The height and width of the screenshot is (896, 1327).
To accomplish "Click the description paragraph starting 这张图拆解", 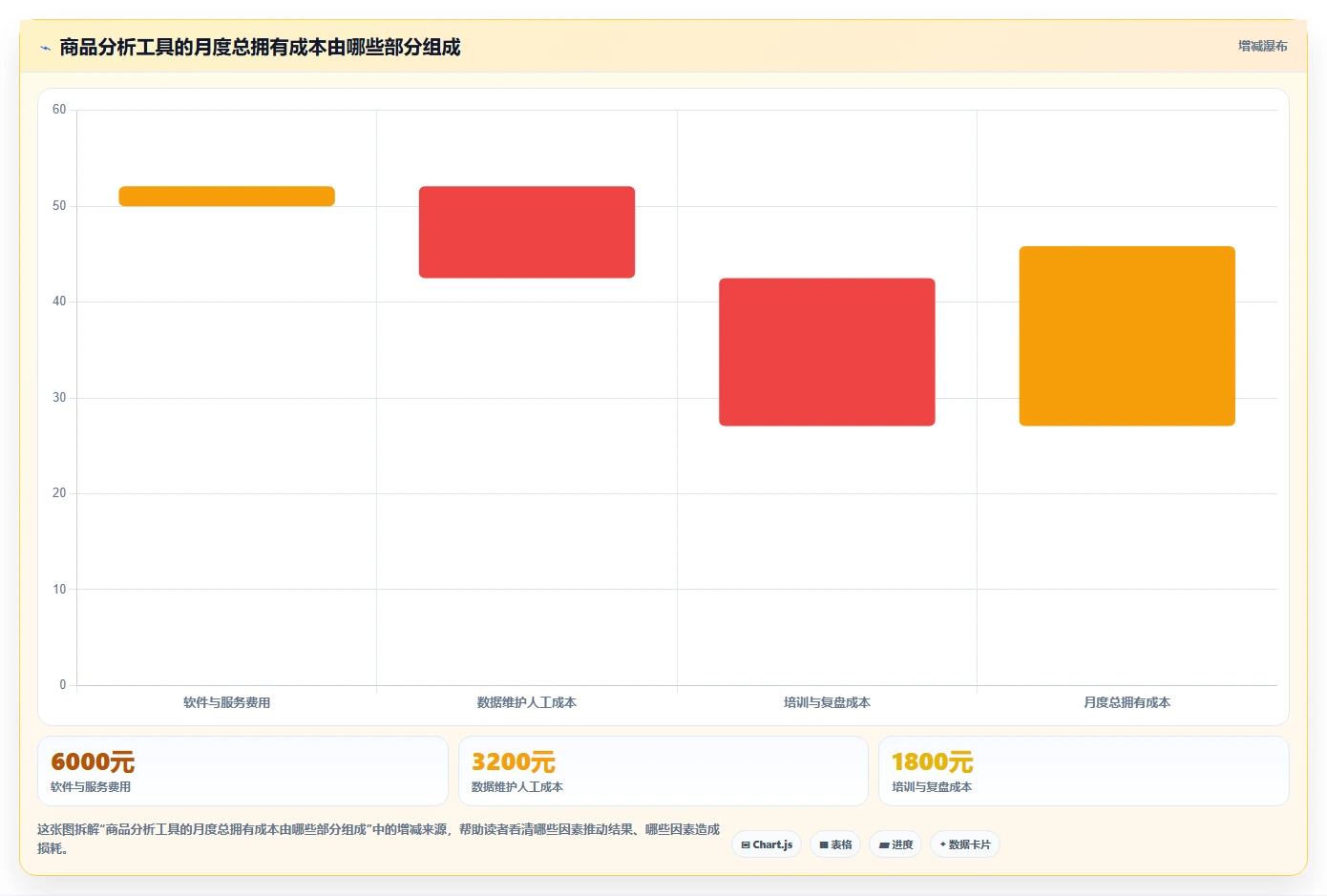I will point(379,839).
